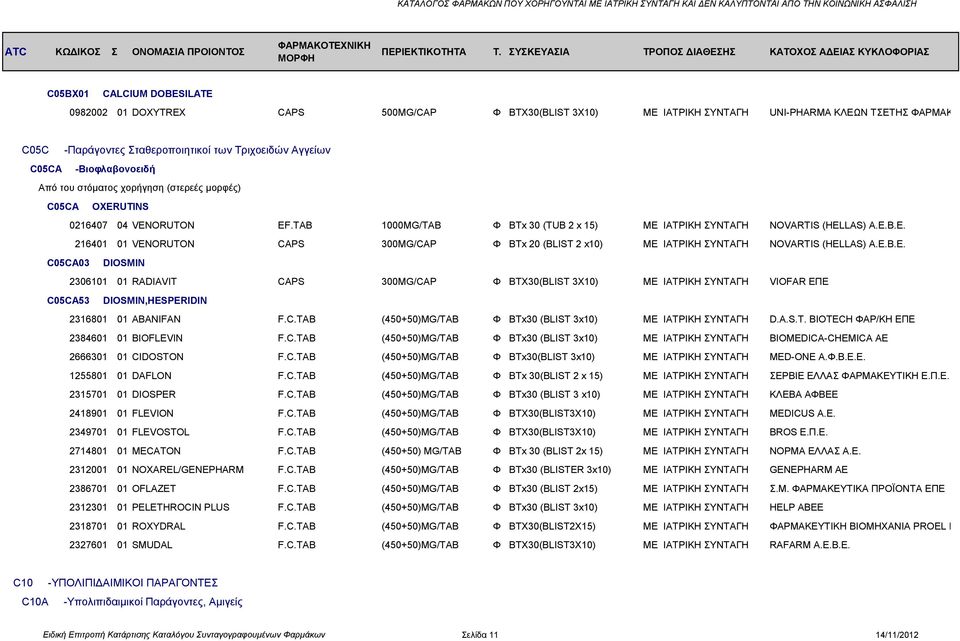Click the ΣΥΣΚΕΥΑΣΙΑ column header
This screenshot has height=641, width=960.
(x=539, y=51)
